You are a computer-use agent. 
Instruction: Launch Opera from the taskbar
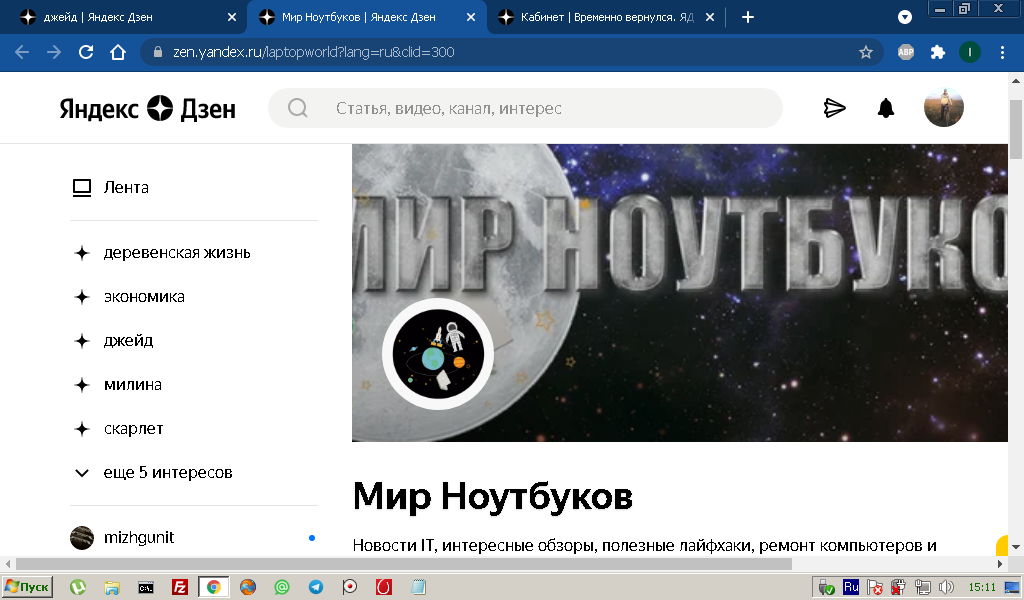pyautogui.click(x=383, y=588)
